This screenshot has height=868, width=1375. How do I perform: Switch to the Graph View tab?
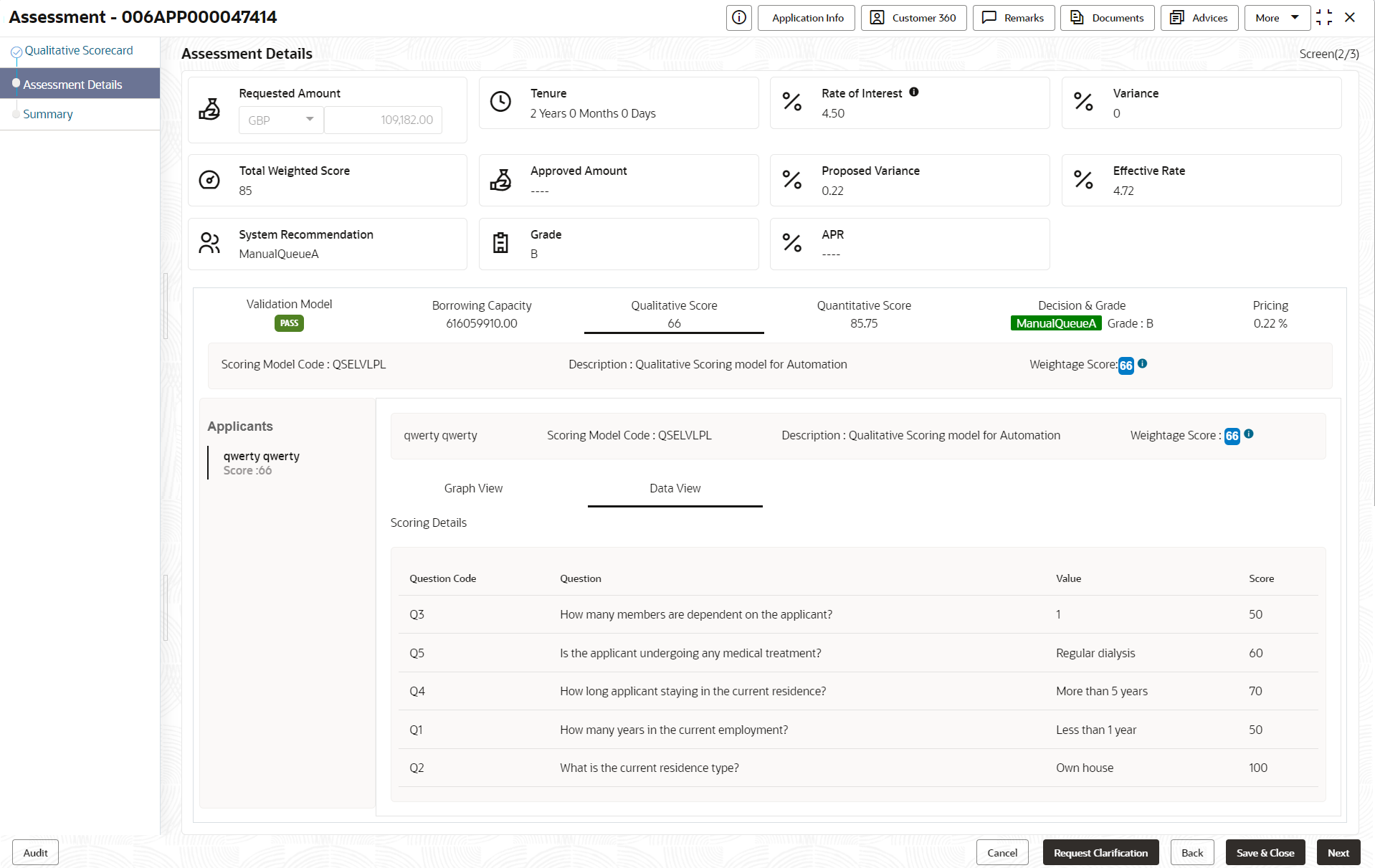point(473,489)
